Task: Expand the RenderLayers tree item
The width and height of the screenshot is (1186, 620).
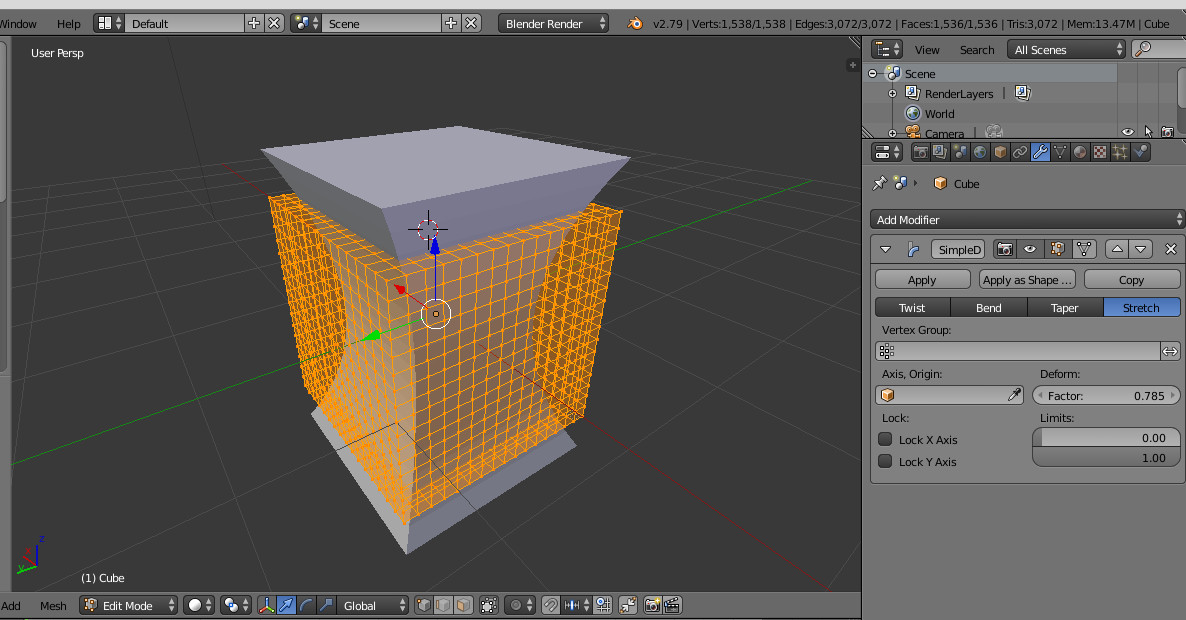Action: click(x=893, y=94)
